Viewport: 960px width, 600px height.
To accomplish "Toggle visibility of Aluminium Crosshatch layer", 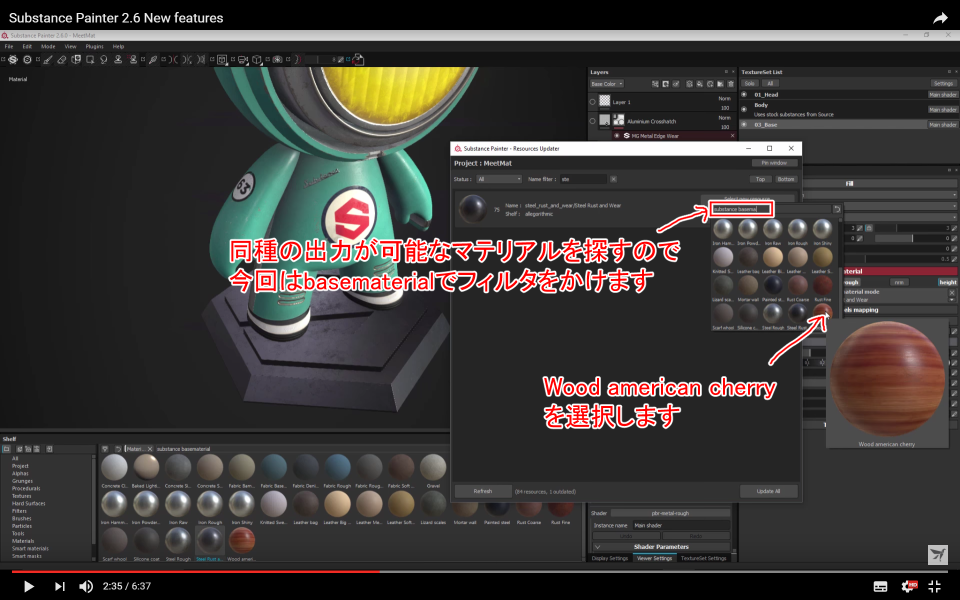I will [593, 121].
